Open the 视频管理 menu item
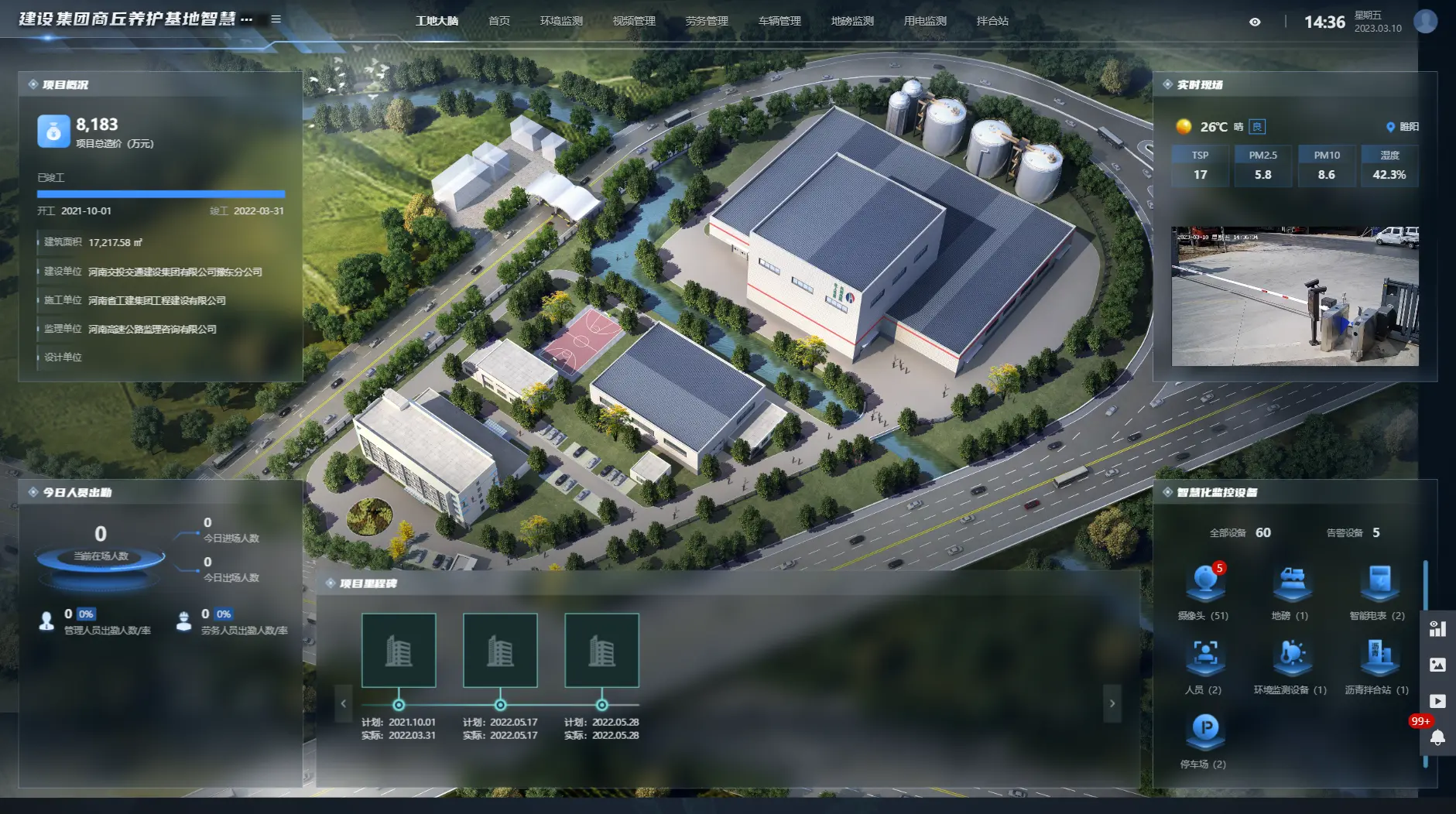 pyautogui.click(x=634, y=21)
